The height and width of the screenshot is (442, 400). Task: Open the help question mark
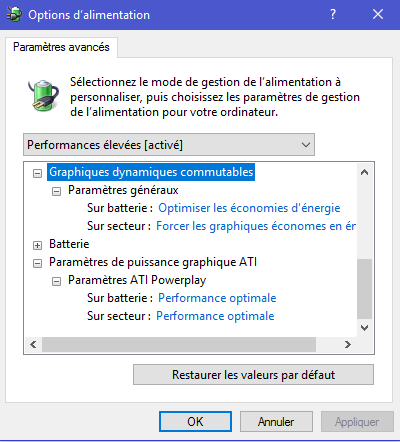pyautogui.click(x=333, y=14)
